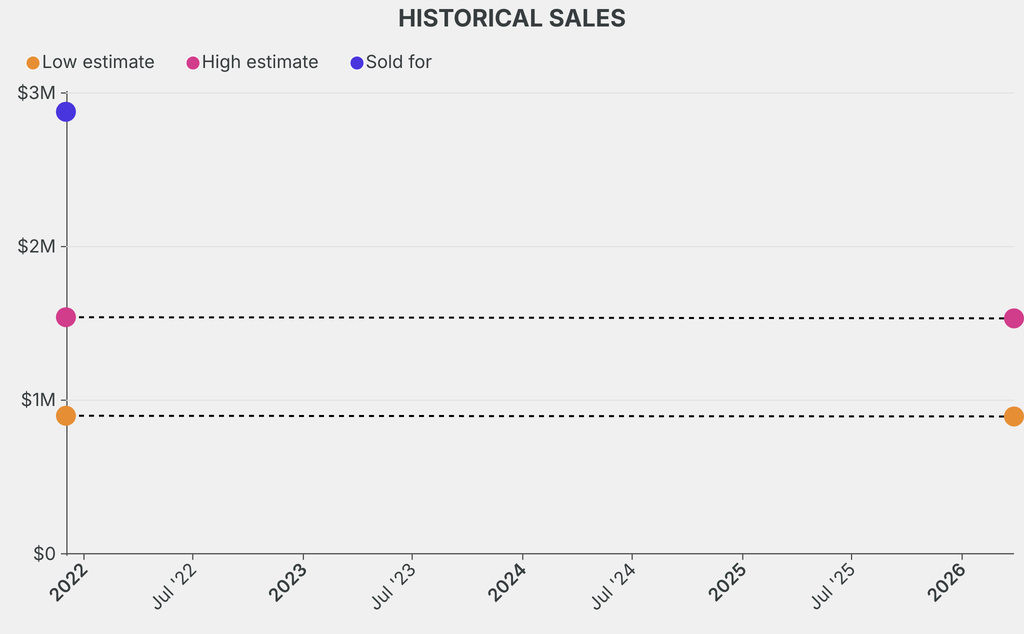Image resolution: width=1024 pixels, height=634 pixels.
Task: Click the pink High estimate legend dot
Action: click(193, 63)
